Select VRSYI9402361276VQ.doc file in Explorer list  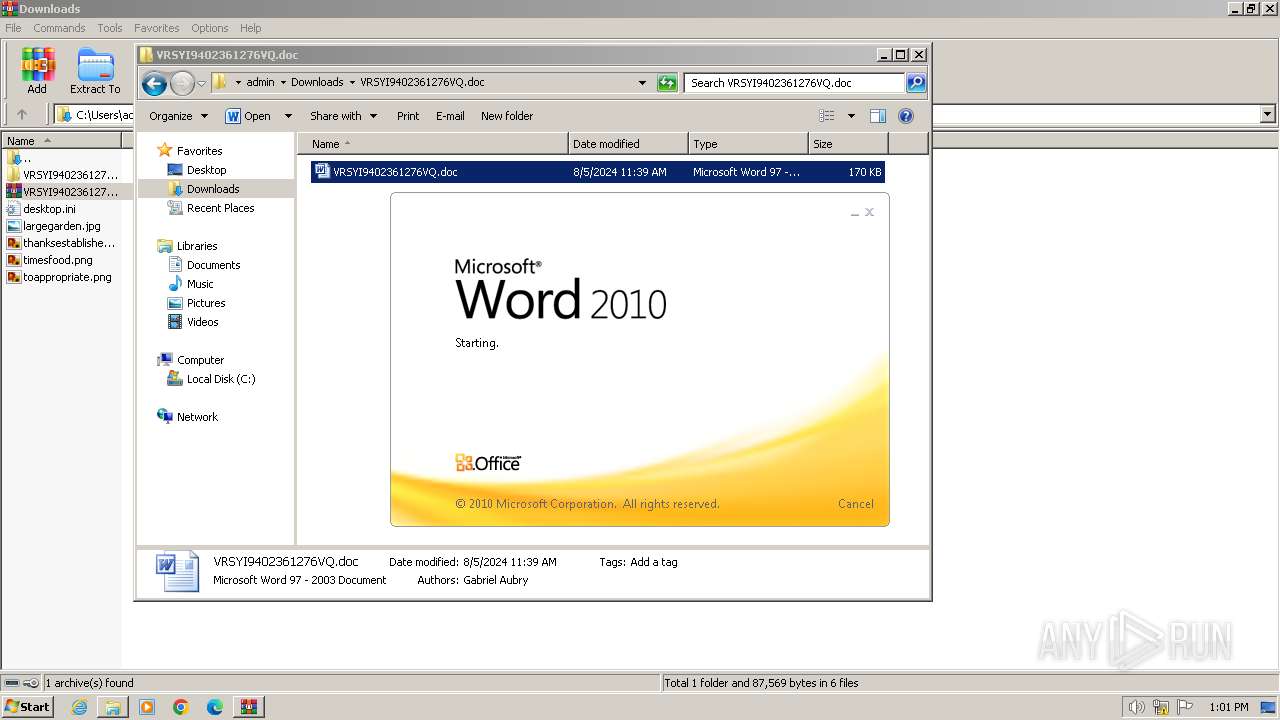(597, 172)
